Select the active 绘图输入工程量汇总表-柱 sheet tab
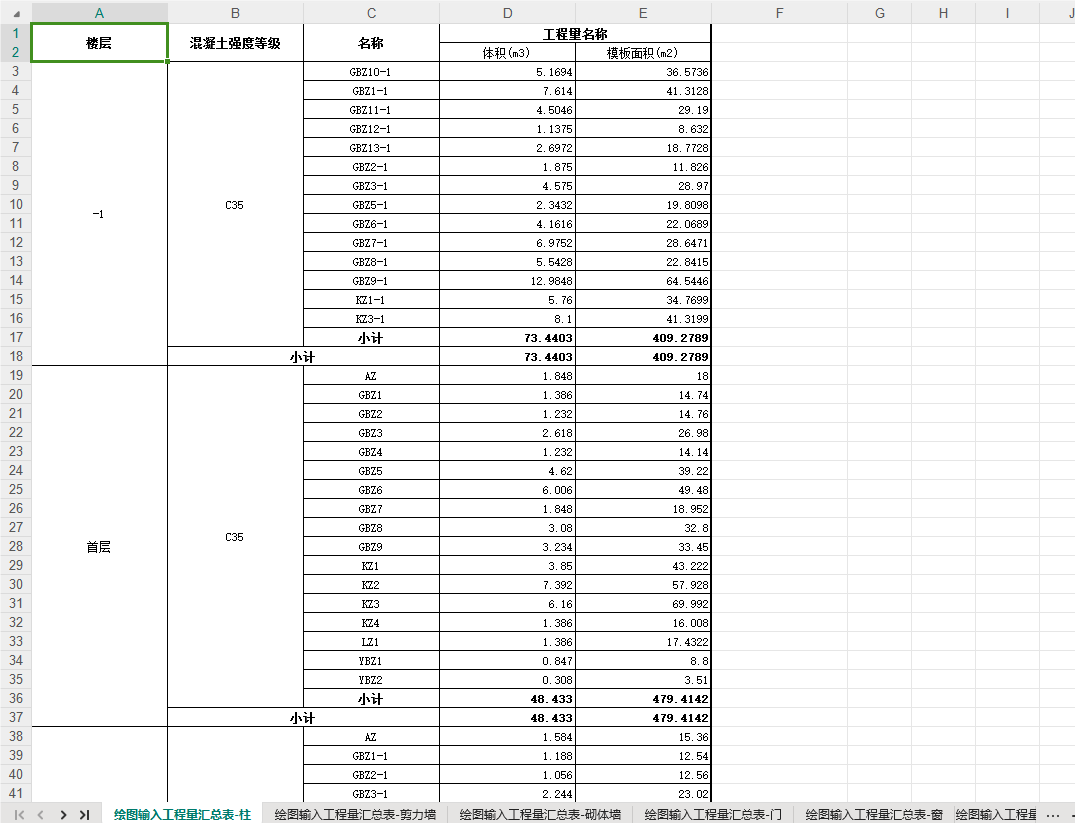 (x=182, y=814)
